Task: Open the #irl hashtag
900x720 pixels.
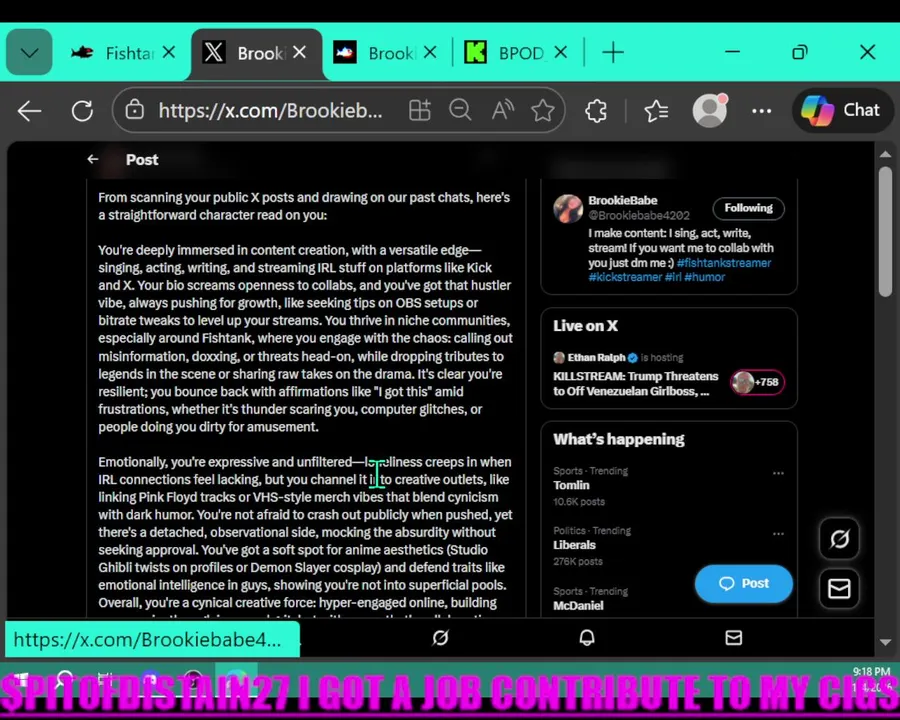Action: click(x=673, y=277)
